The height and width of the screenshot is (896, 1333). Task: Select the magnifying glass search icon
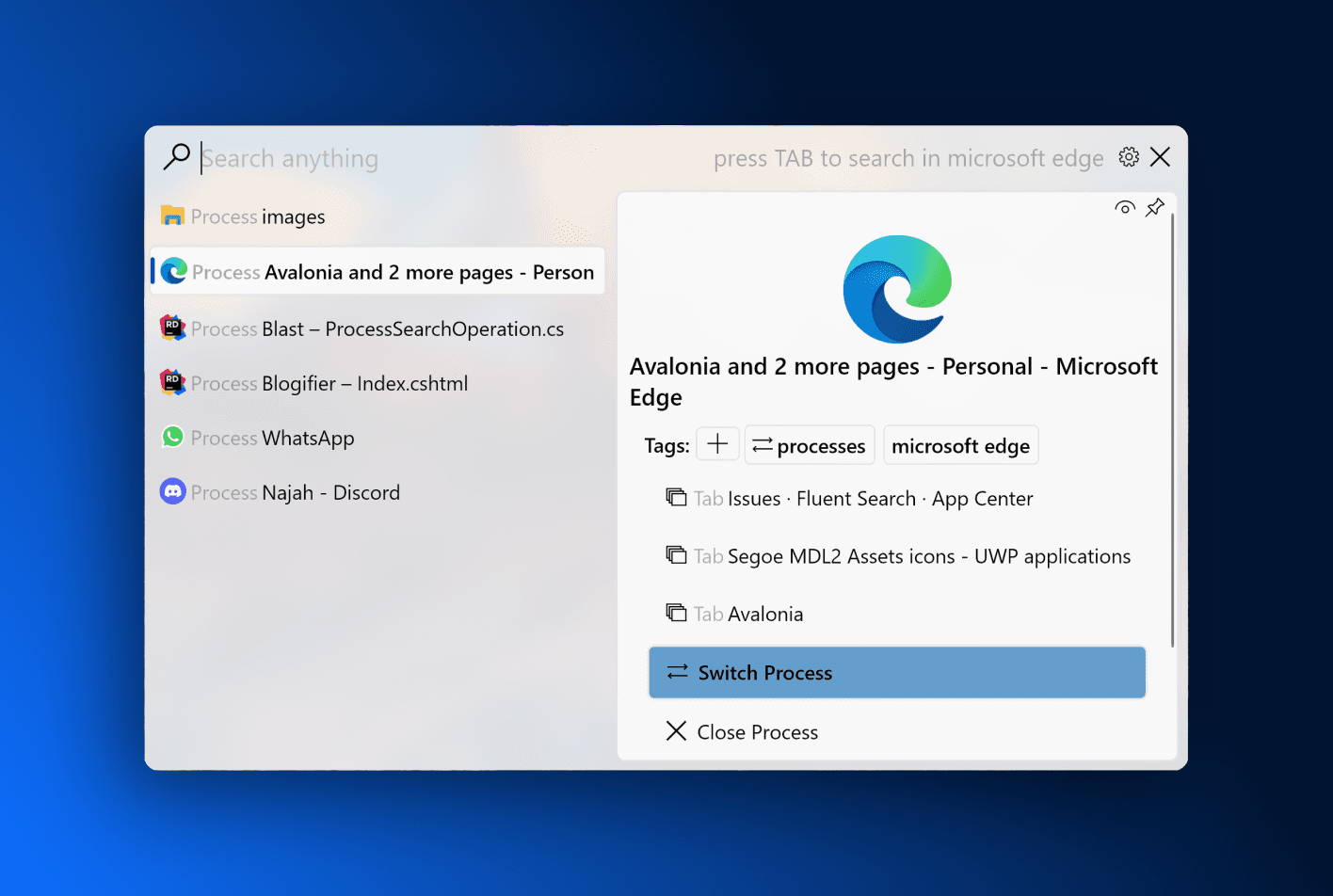pyautogui.click(x=177, y=156)
